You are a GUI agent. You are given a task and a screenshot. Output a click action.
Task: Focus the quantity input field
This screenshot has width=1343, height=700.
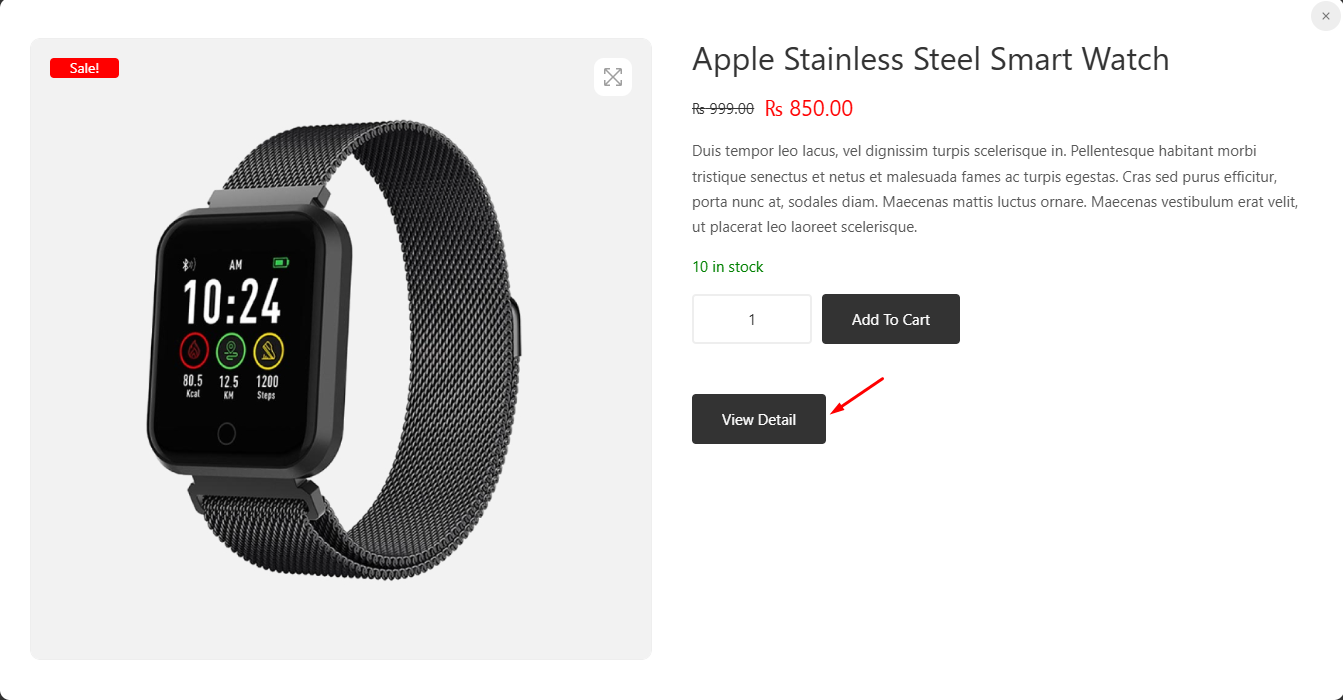tap(751, 319)
